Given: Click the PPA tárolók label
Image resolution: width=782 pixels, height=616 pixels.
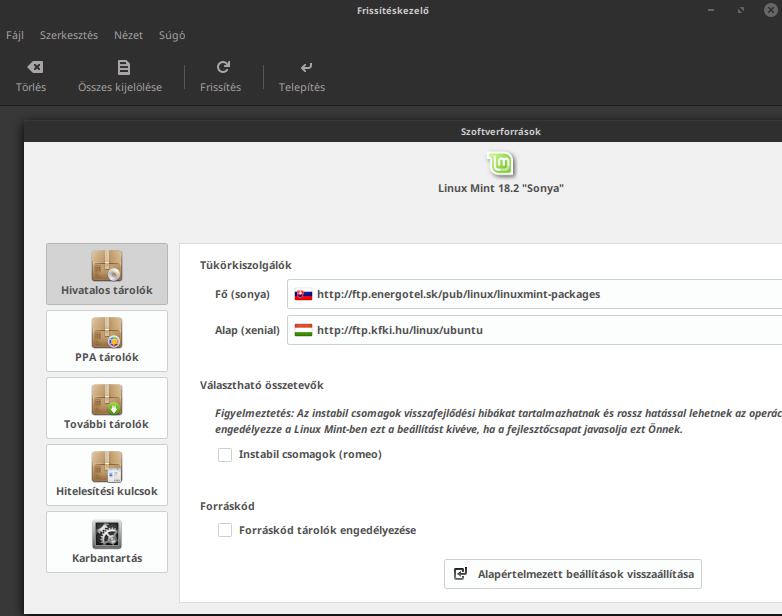Looking at the screenshot, I should point(107,357).
